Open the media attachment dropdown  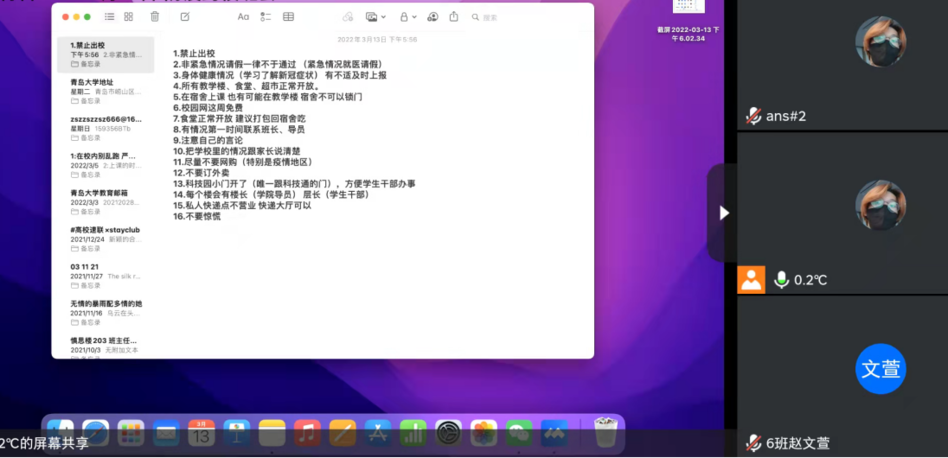tap(376, 17)
